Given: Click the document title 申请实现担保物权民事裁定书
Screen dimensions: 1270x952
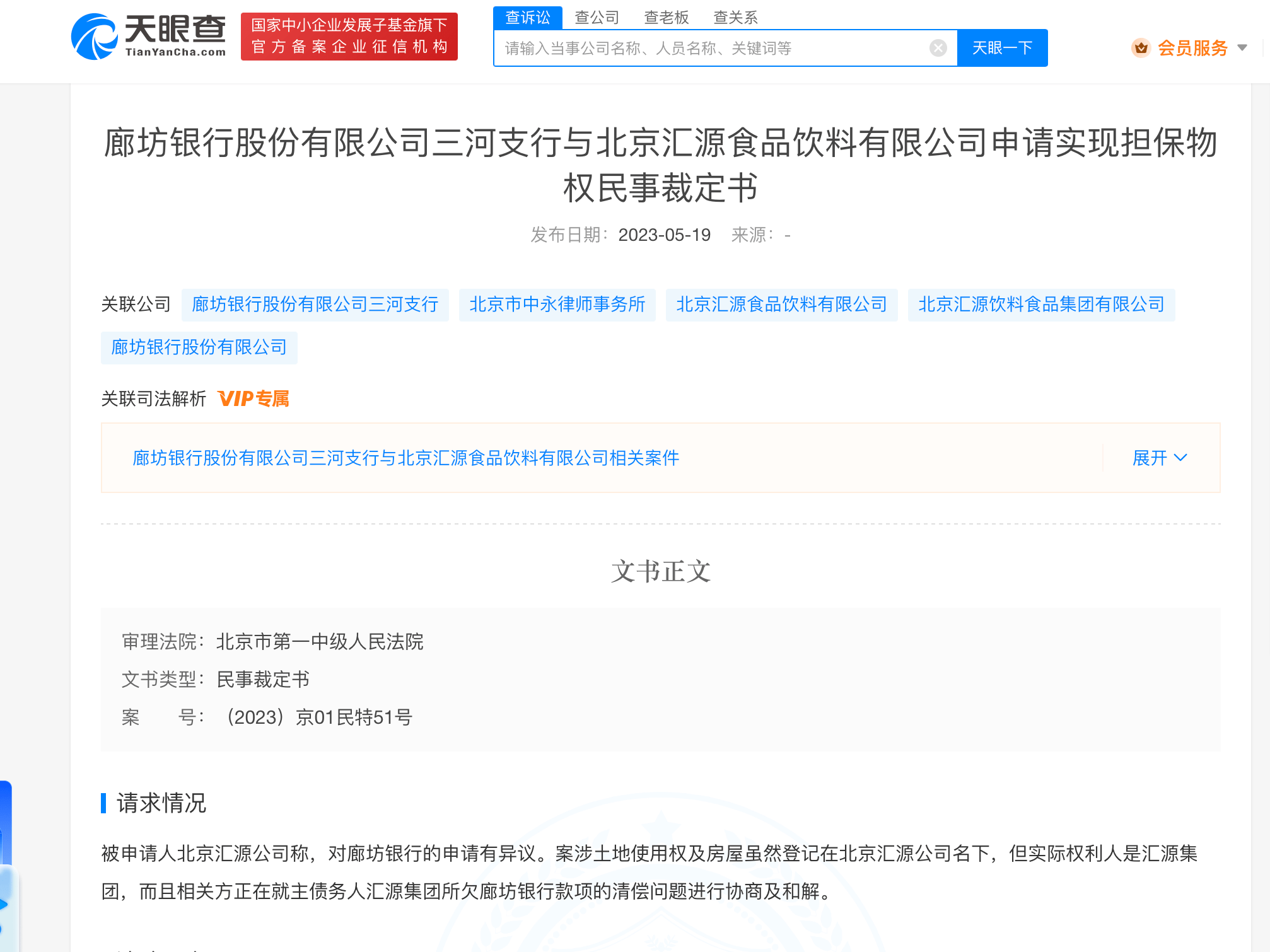Looking at the screenshot, I should (x=661, y=165).
